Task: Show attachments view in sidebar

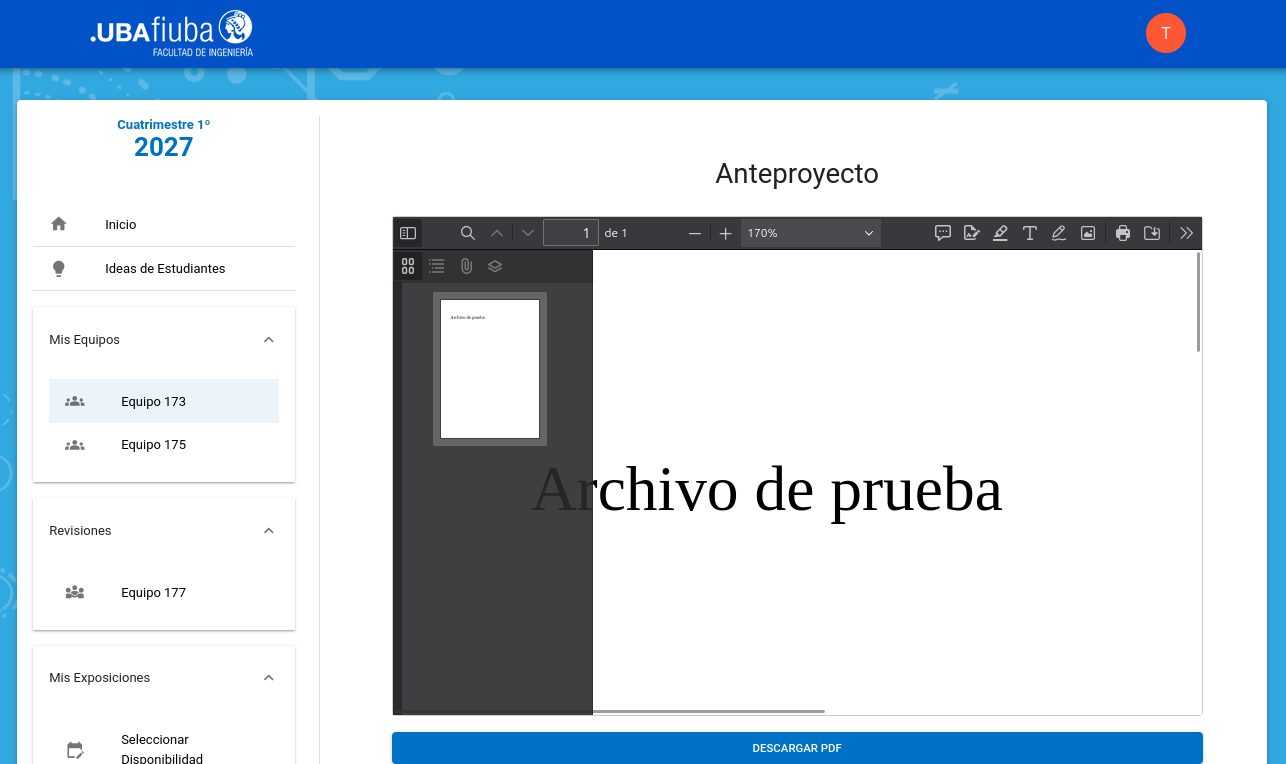Action: coord(466,266)
